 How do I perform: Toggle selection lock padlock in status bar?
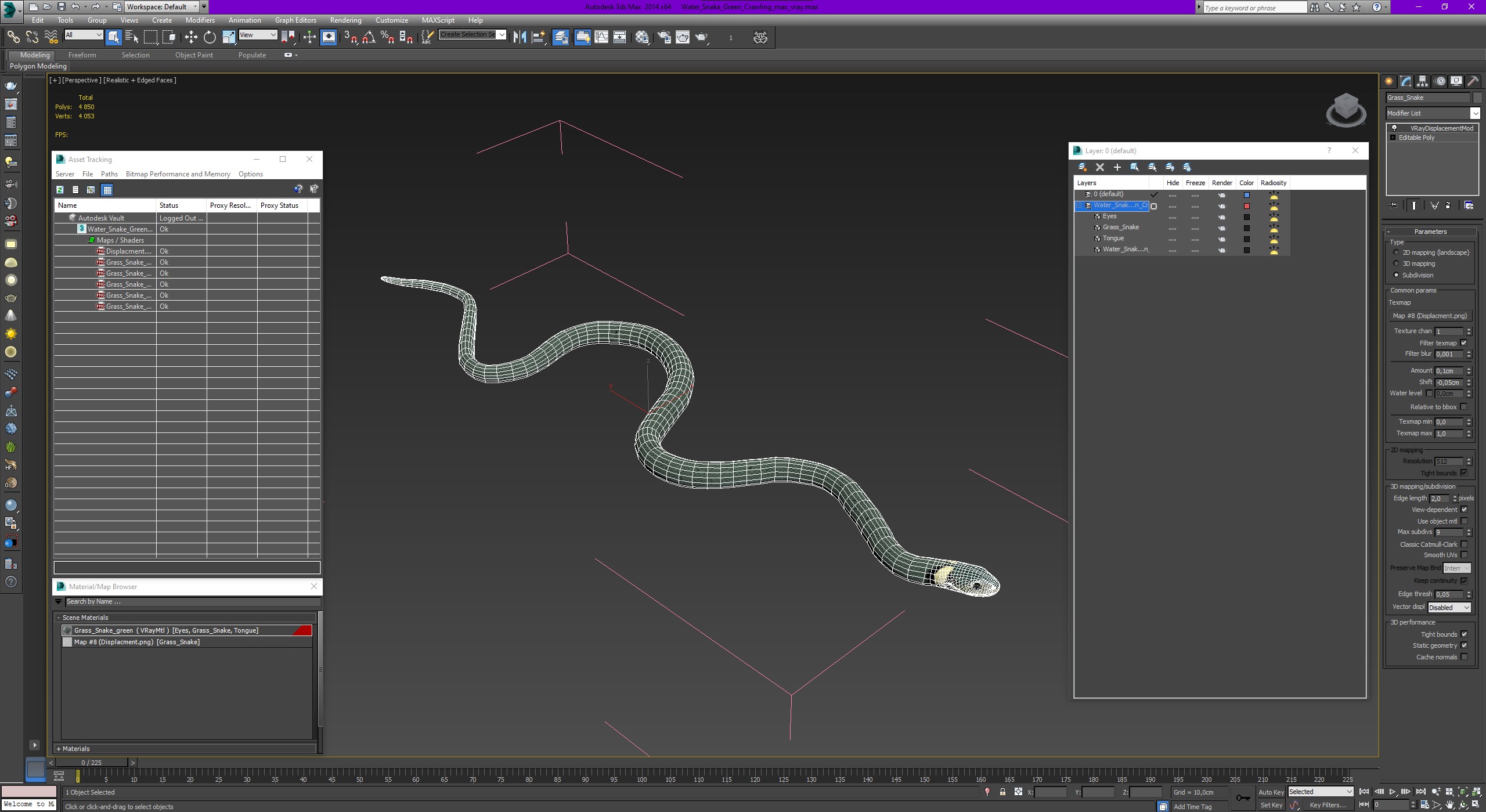[x=1002, y=792]
